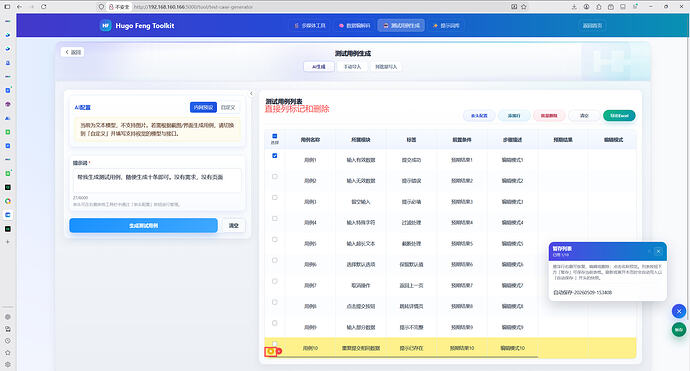Go back with the browser back arrow

click(x=19, y=7)
